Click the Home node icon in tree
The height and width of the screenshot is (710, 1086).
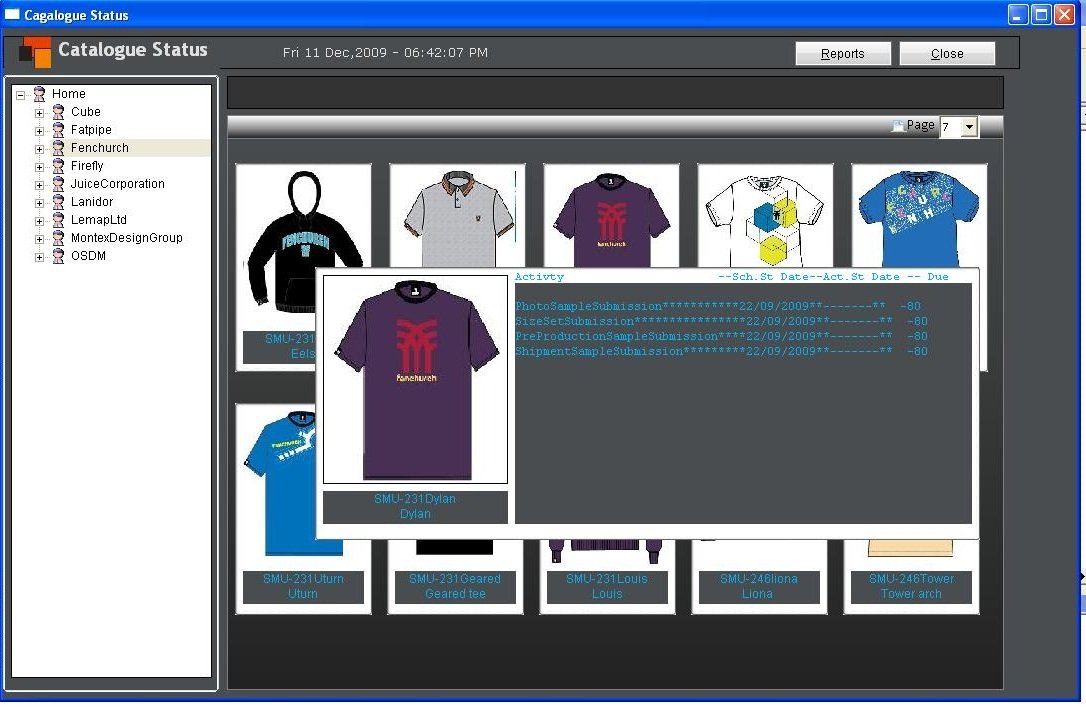click(x=39, y=94)
